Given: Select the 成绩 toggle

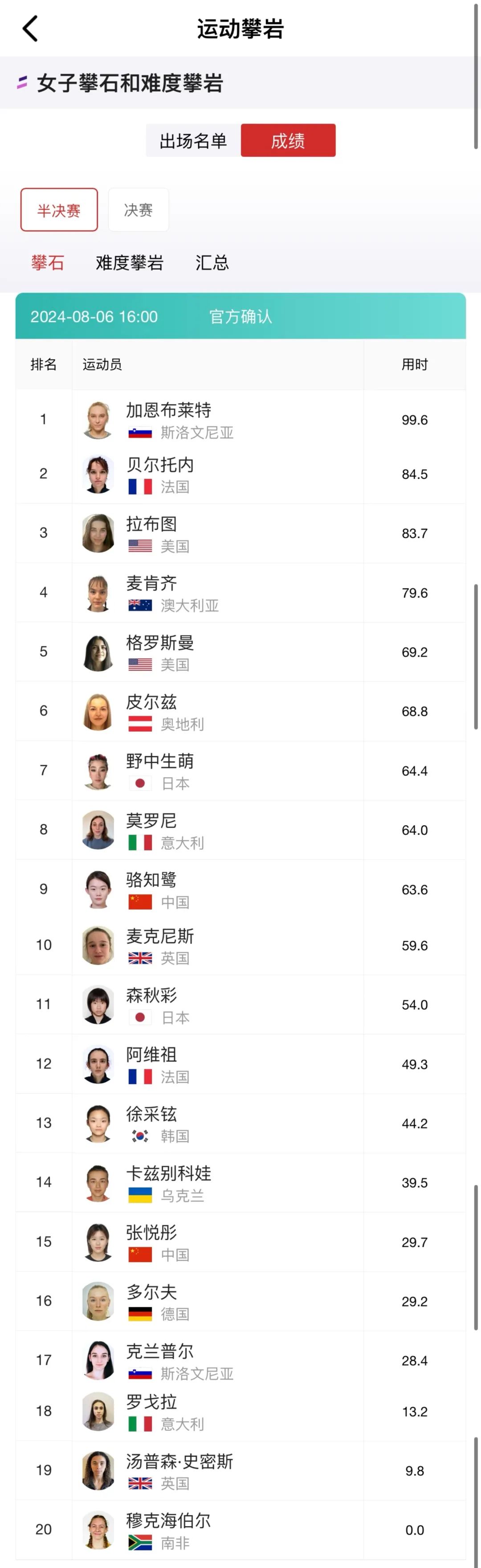Looking at the screenshot, I should [288, 141].
